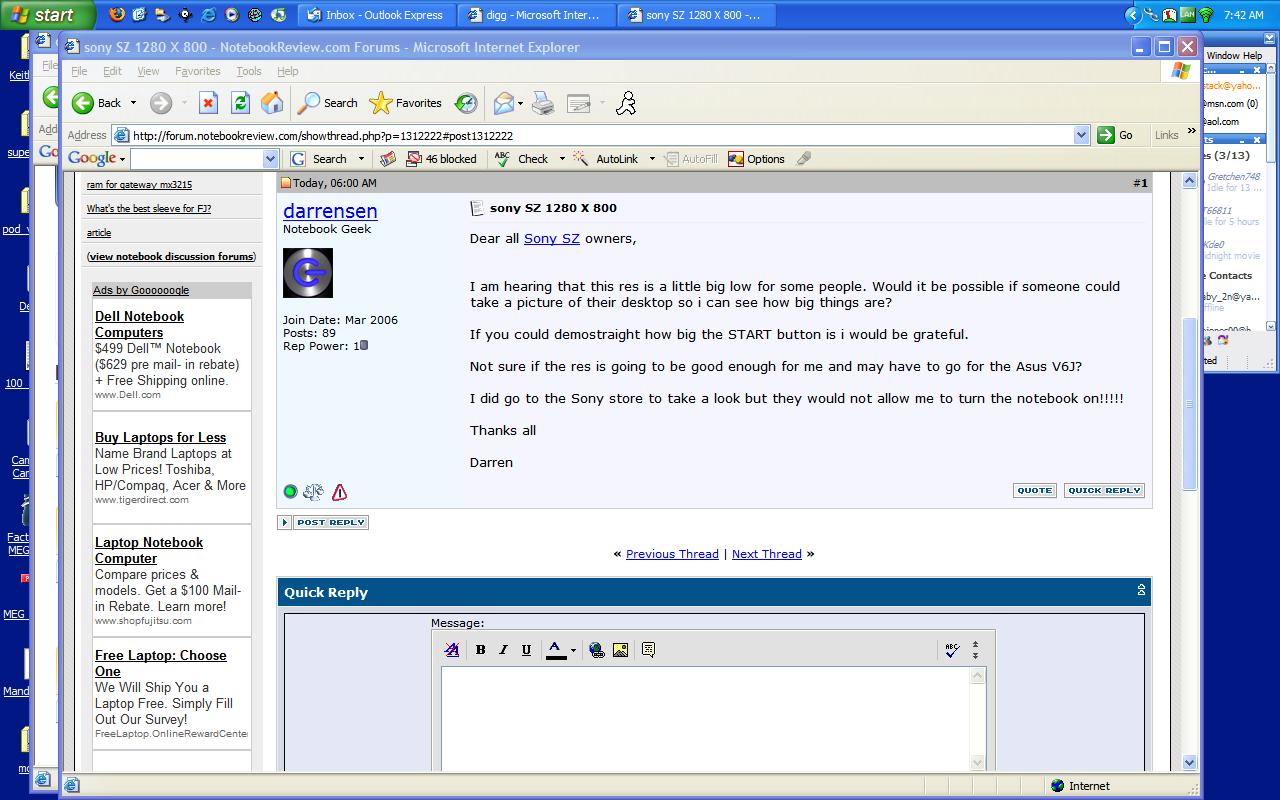
Task: Open the darrensen user profile link
Action: pos(330,211)
